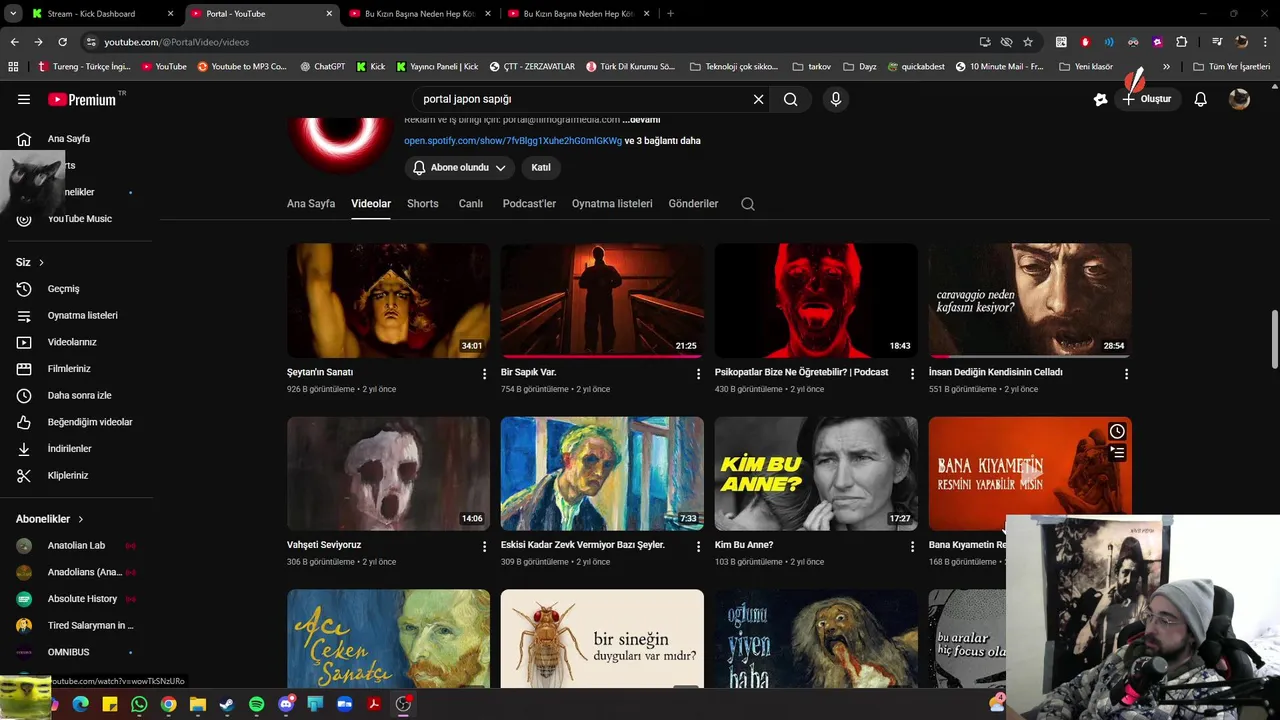Switch to the Canlı tab

coord(471,203)
